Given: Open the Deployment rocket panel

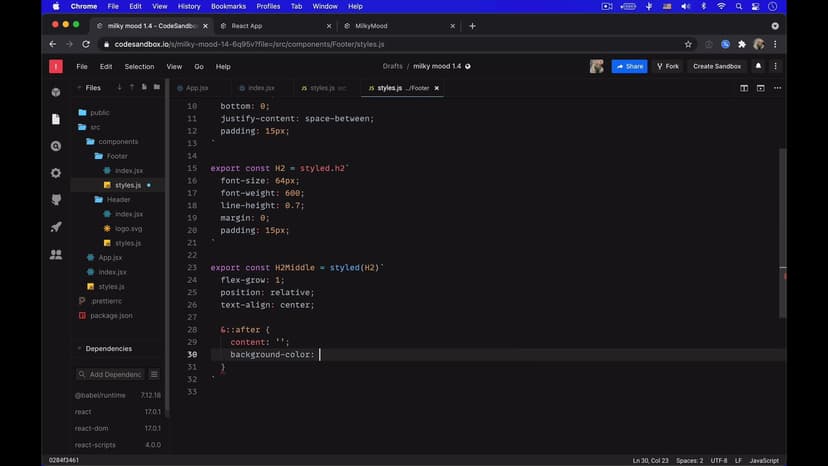Looking at the screenshot, I should pyautogui.click(x=56, y=227).
